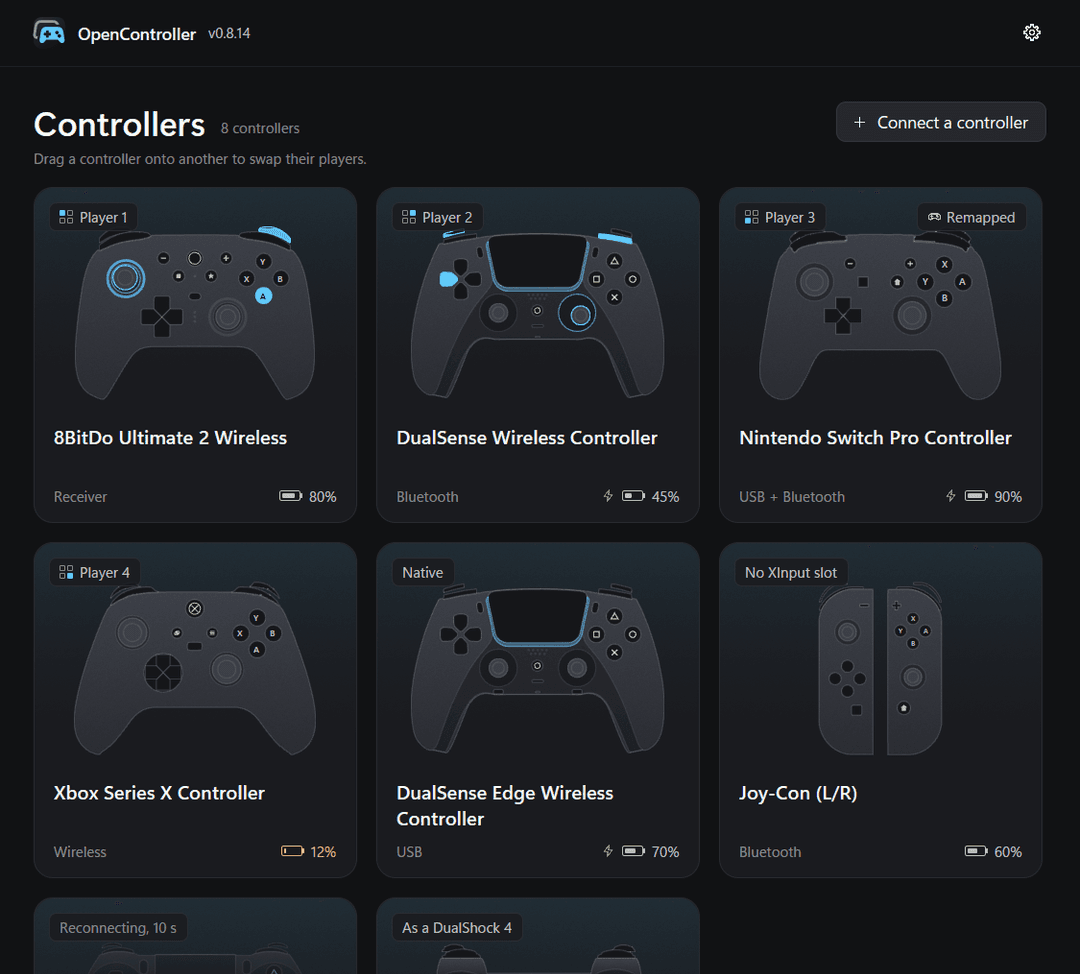This screenshot has width=1080, height=974.
Task: Click the Player 2 grid icon
Action: [408, 217]
